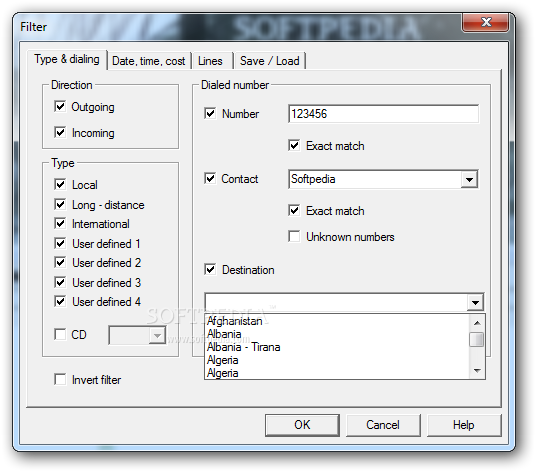Close the Filter dialog window
The height and width of the screenshot is (472, 536).
point(485,23)
